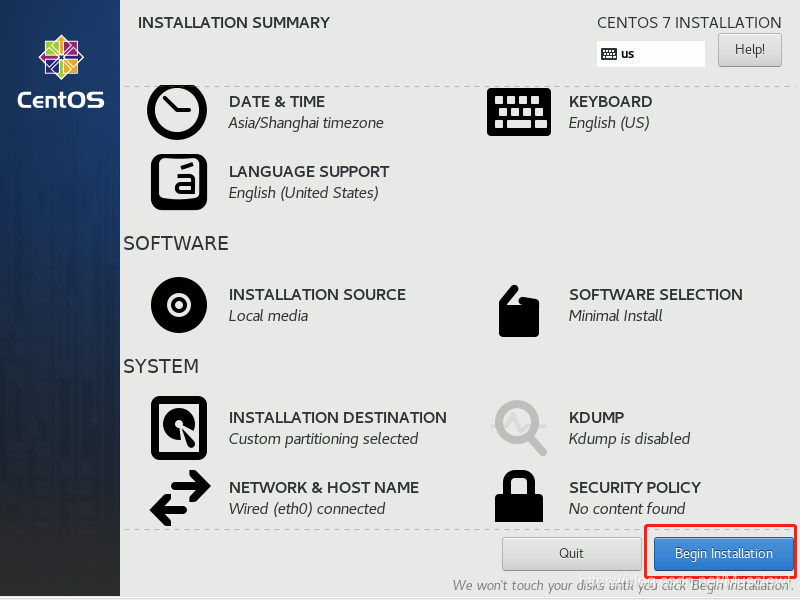This screenshot has width=800, height=600.
Task: Open SOFTWARE SELECTION heading
Action: 656,294
